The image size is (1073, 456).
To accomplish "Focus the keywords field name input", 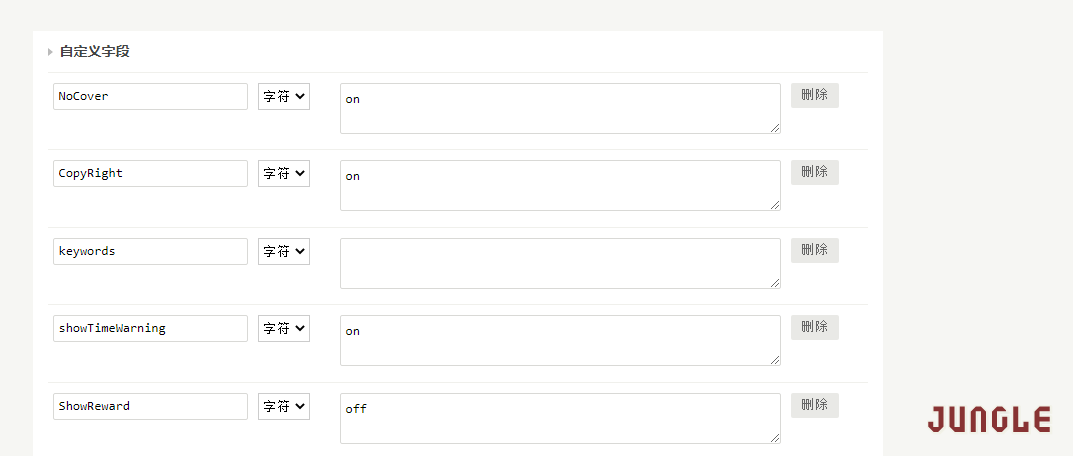I will tap(151, 251).
